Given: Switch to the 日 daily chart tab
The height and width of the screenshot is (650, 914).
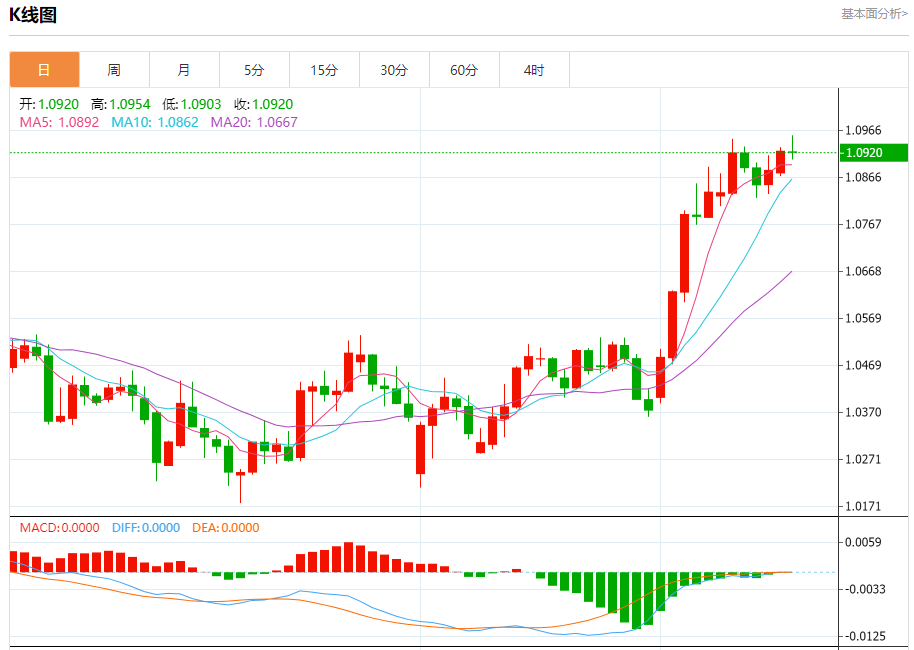Looking at the screenshot, I should (x=44, y=70).
